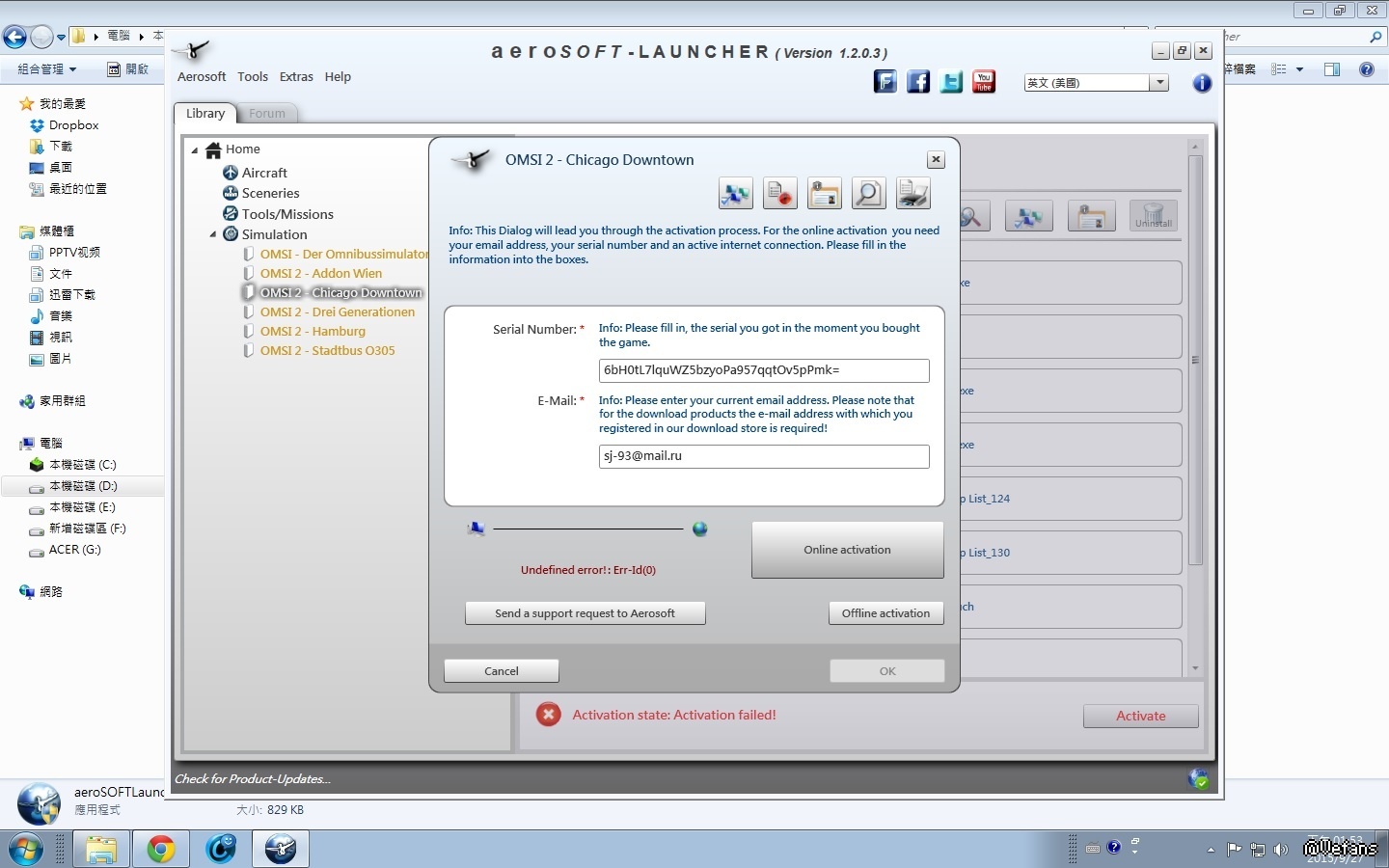Viewport: 1389px width, 868px height.
Task: Click the E-Mail input field
Action: (x=764, y=456)
